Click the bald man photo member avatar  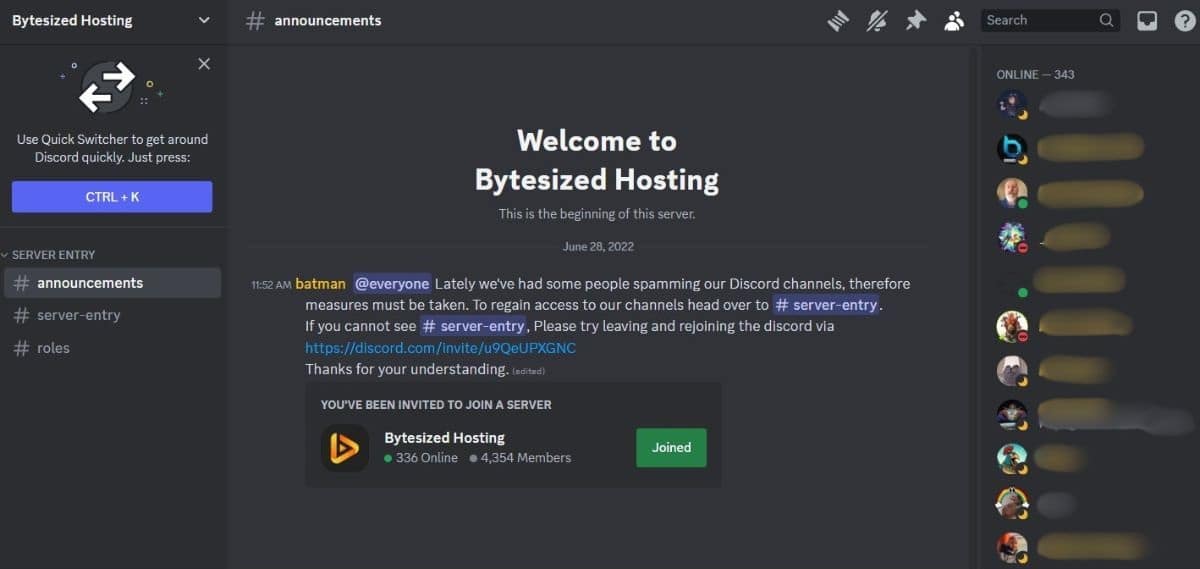click(x=1012, y=193)
